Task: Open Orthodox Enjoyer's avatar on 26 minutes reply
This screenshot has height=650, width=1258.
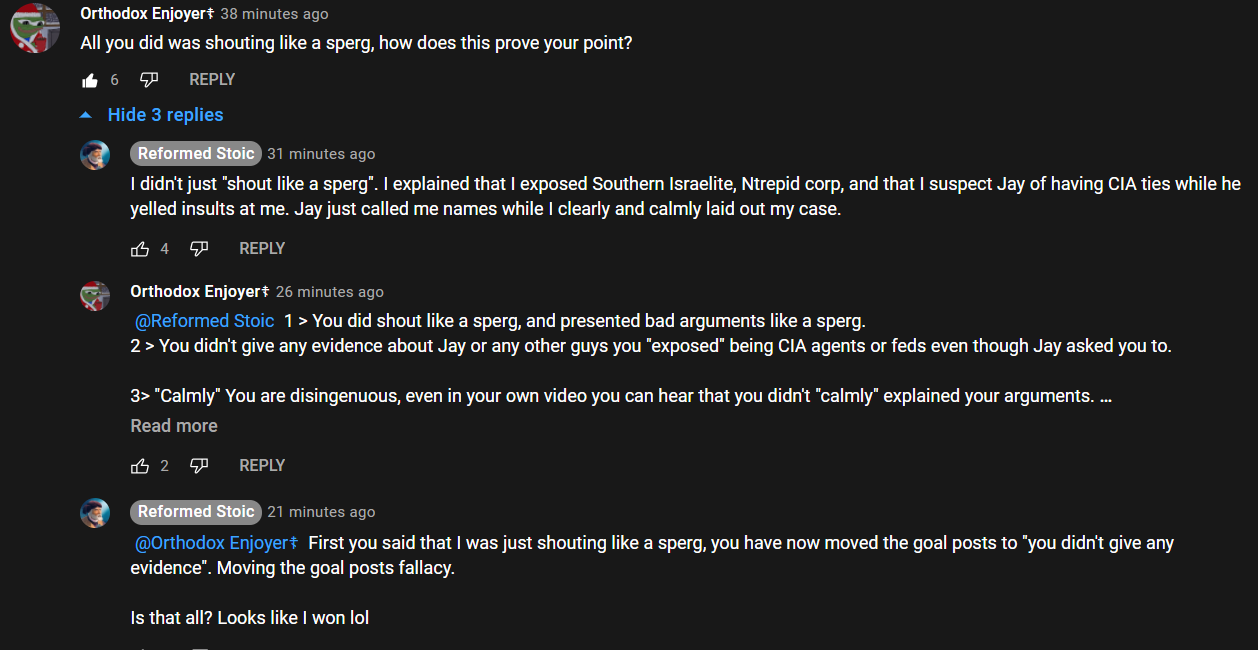Action: (95, 295)
